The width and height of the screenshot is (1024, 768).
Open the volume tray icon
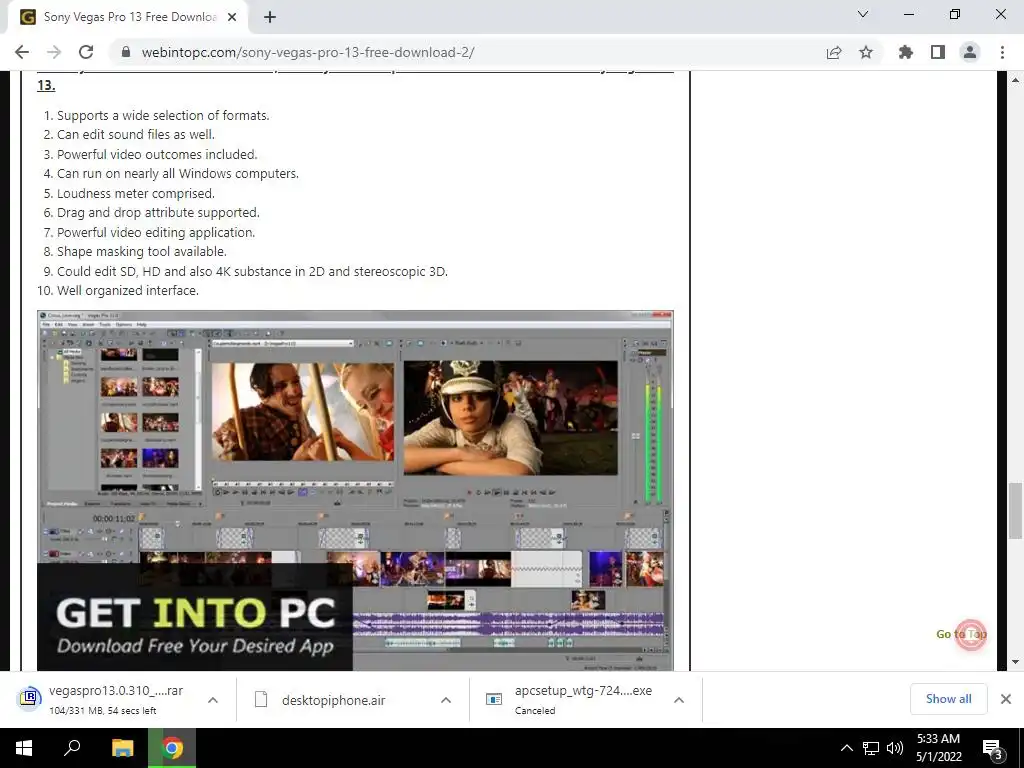895,748
